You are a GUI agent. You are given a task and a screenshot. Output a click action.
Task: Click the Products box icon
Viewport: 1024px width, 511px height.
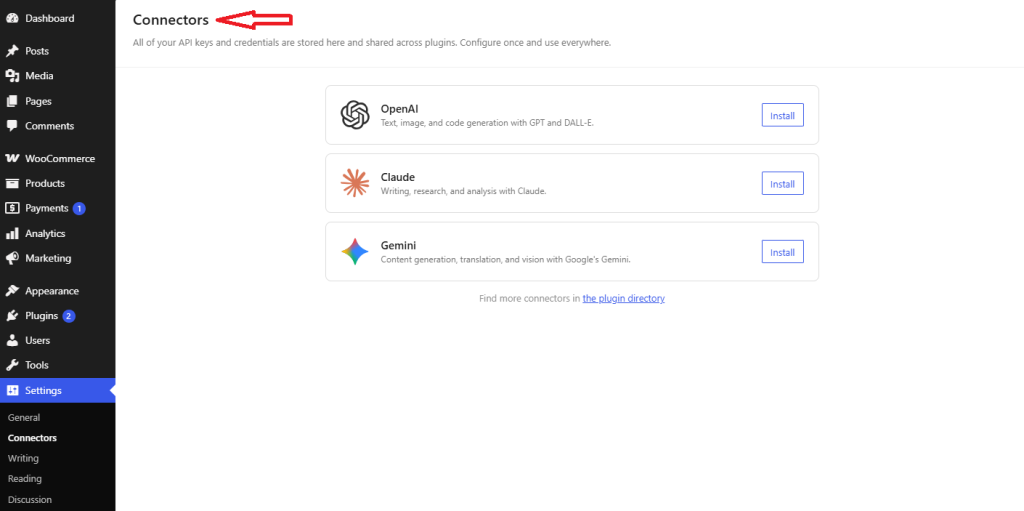(x=12, y=184)
